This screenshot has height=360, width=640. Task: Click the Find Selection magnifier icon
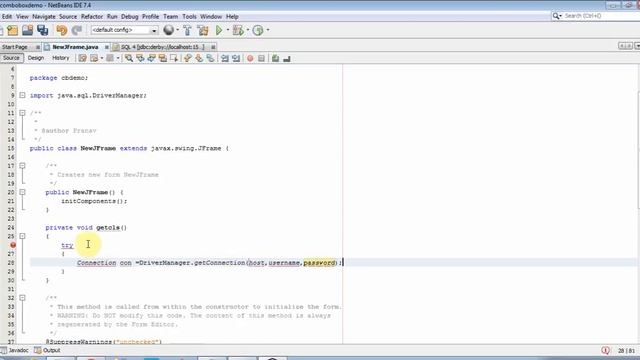click(x=129, y=59)
